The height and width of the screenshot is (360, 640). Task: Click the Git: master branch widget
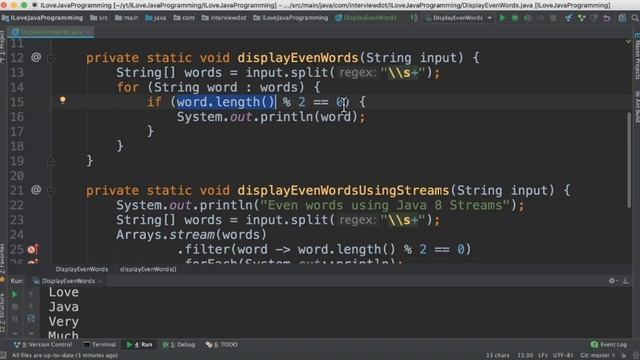598,356
